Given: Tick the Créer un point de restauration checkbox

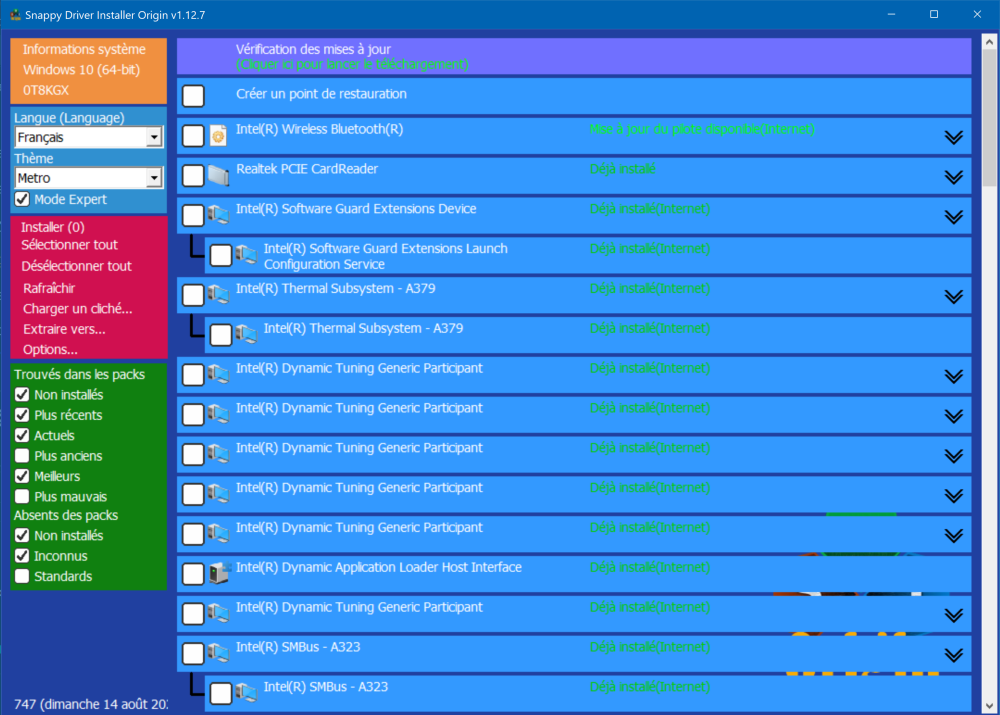Looking at the screenshot, I should coord(193,96).
